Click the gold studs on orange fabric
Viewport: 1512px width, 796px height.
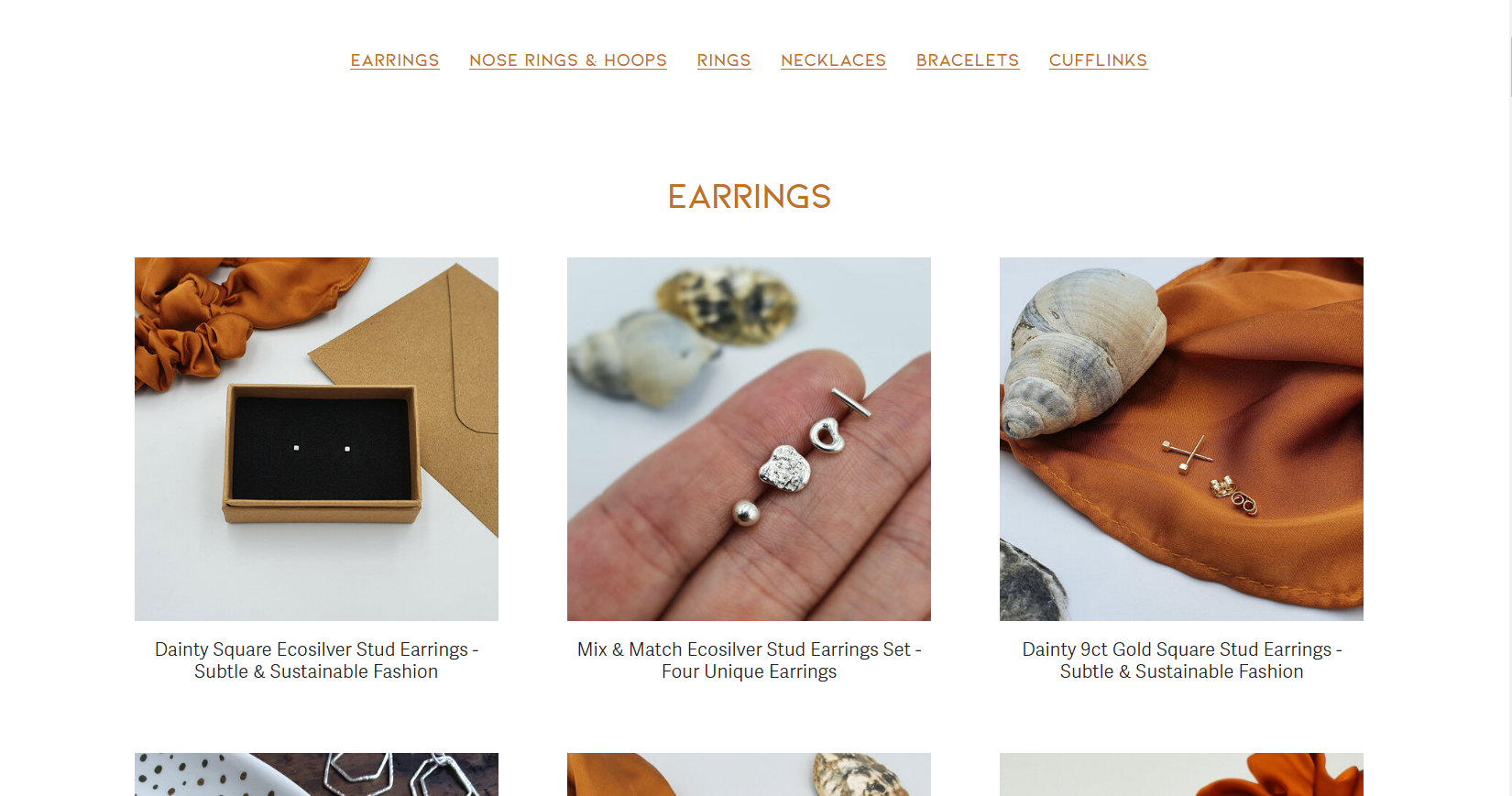click(1209, 474)
